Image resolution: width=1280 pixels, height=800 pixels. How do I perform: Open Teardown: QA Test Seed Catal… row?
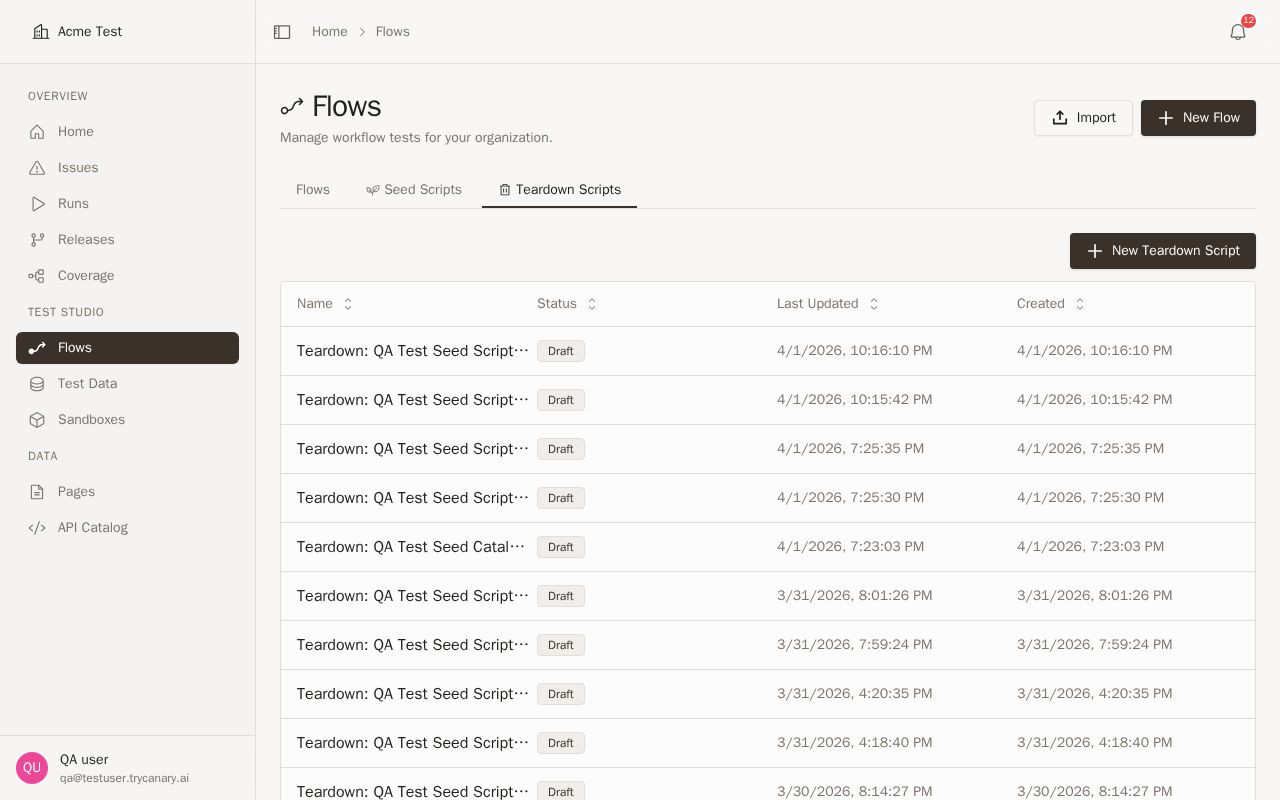tap(768, 547)
